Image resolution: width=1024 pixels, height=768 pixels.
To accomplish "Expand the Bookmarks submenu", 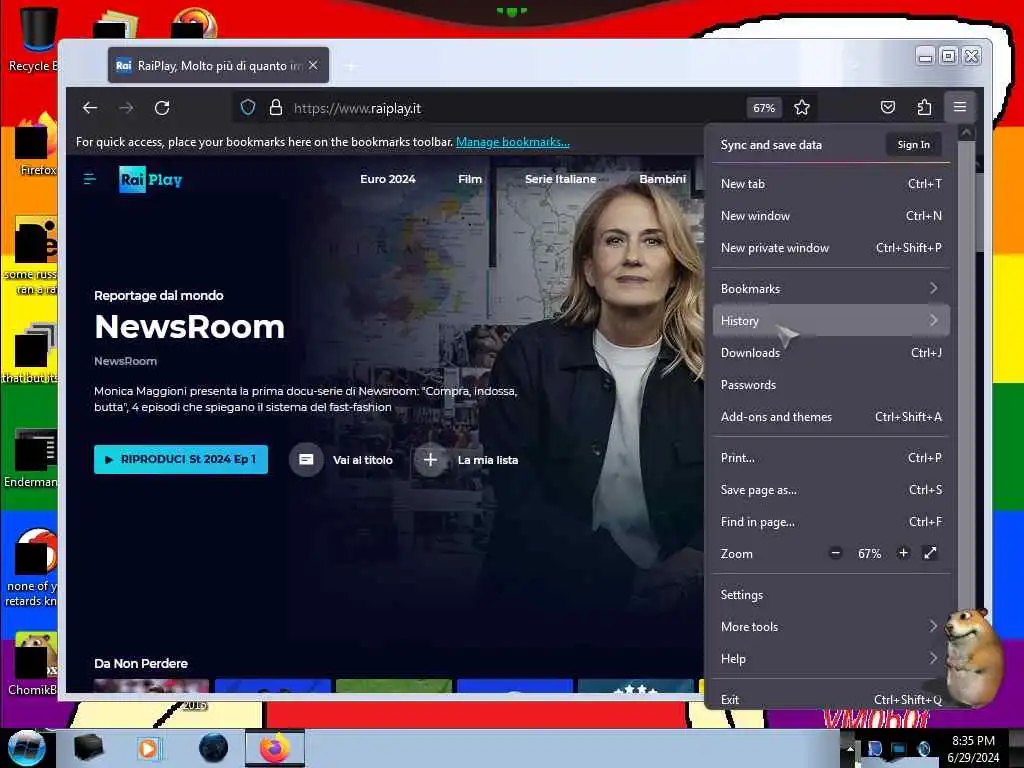I will 831,289.
